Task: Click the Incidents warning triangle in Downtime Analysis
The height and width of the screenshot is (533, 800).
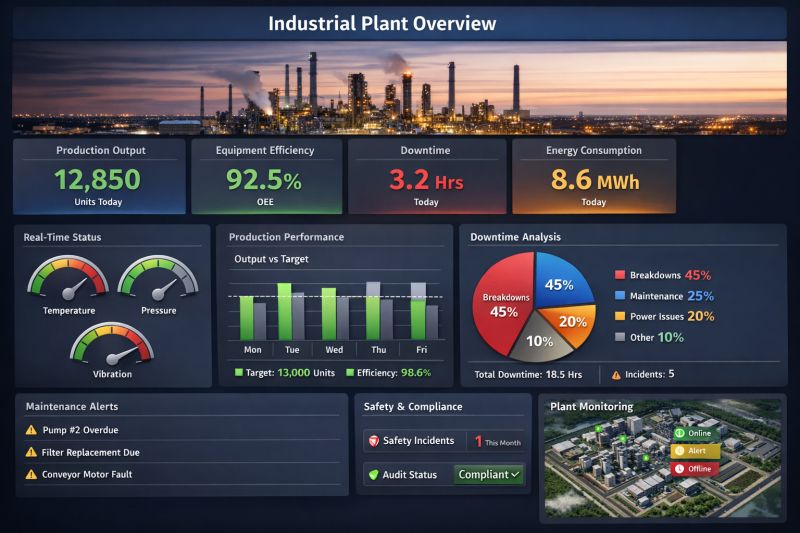Action: tap(616, 374)
